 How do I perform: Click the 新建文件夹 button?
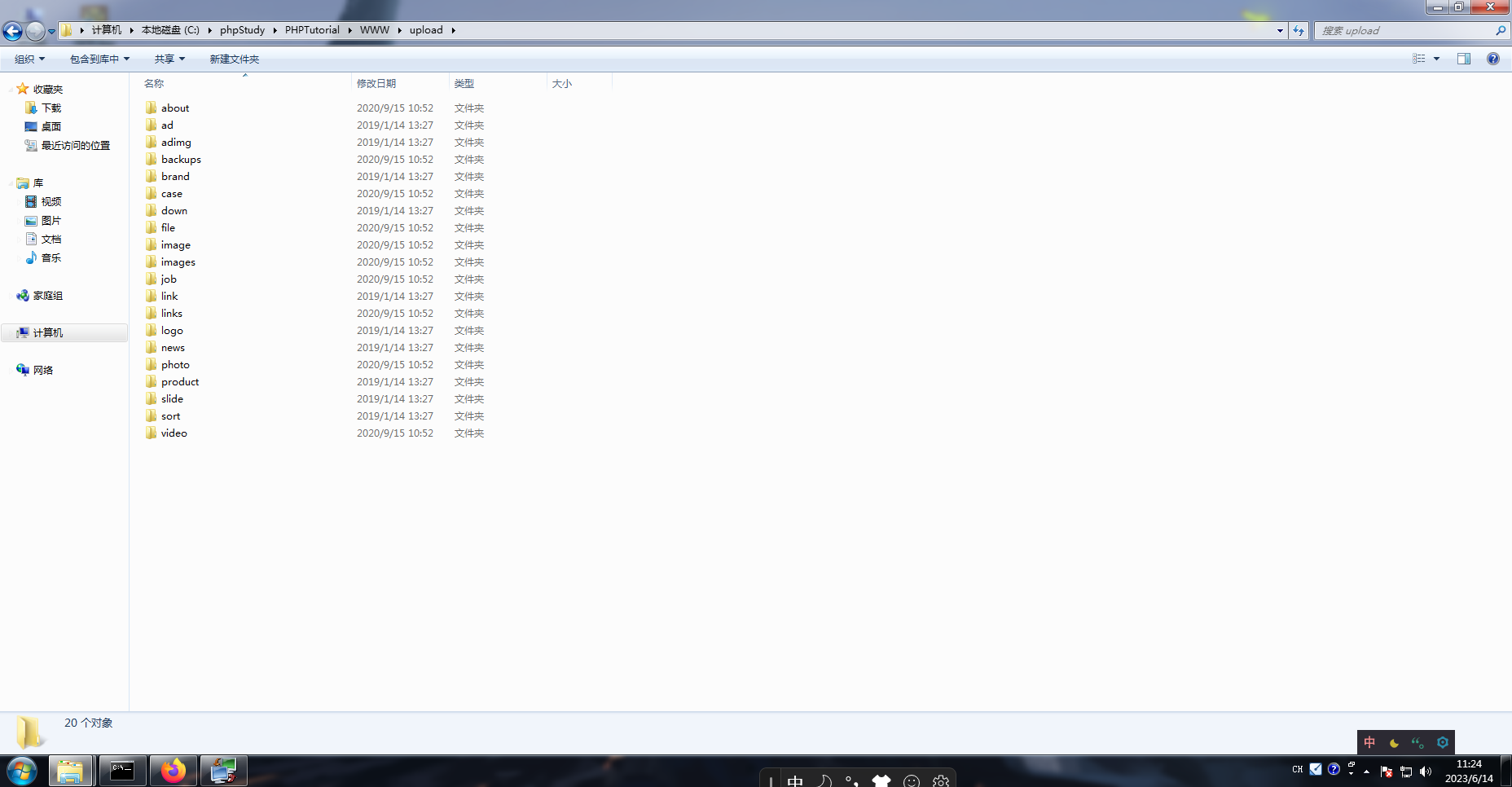point(233,58)
